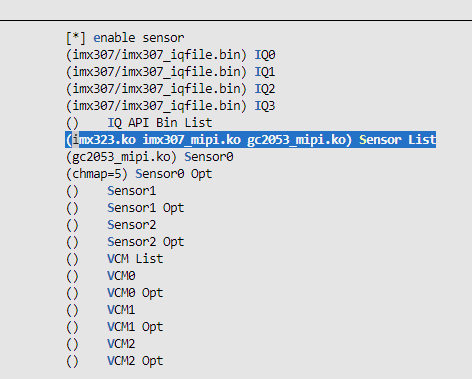This screenshot has width=472, height=379.
Task: Select the Sensor1 Opt entry
Action: 125,208
